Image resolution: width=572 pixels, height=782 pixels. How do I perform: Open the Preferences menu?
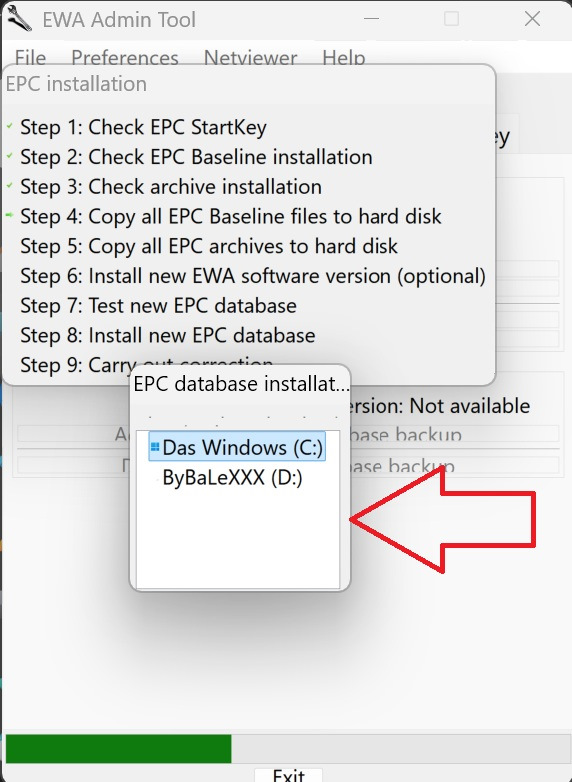[125, 57]
